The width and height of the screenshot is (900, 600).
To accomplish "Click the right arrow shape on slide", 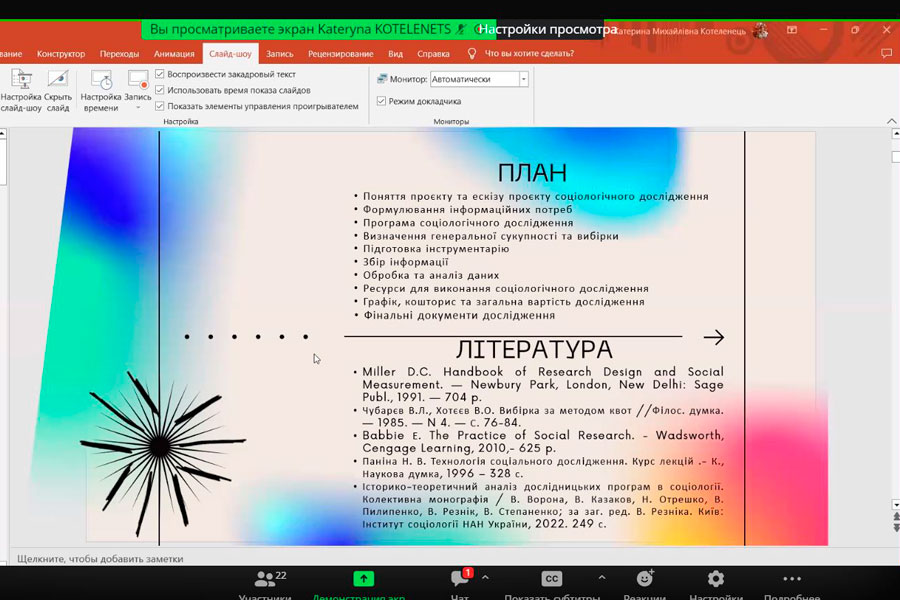I will [x=713, y=337].
